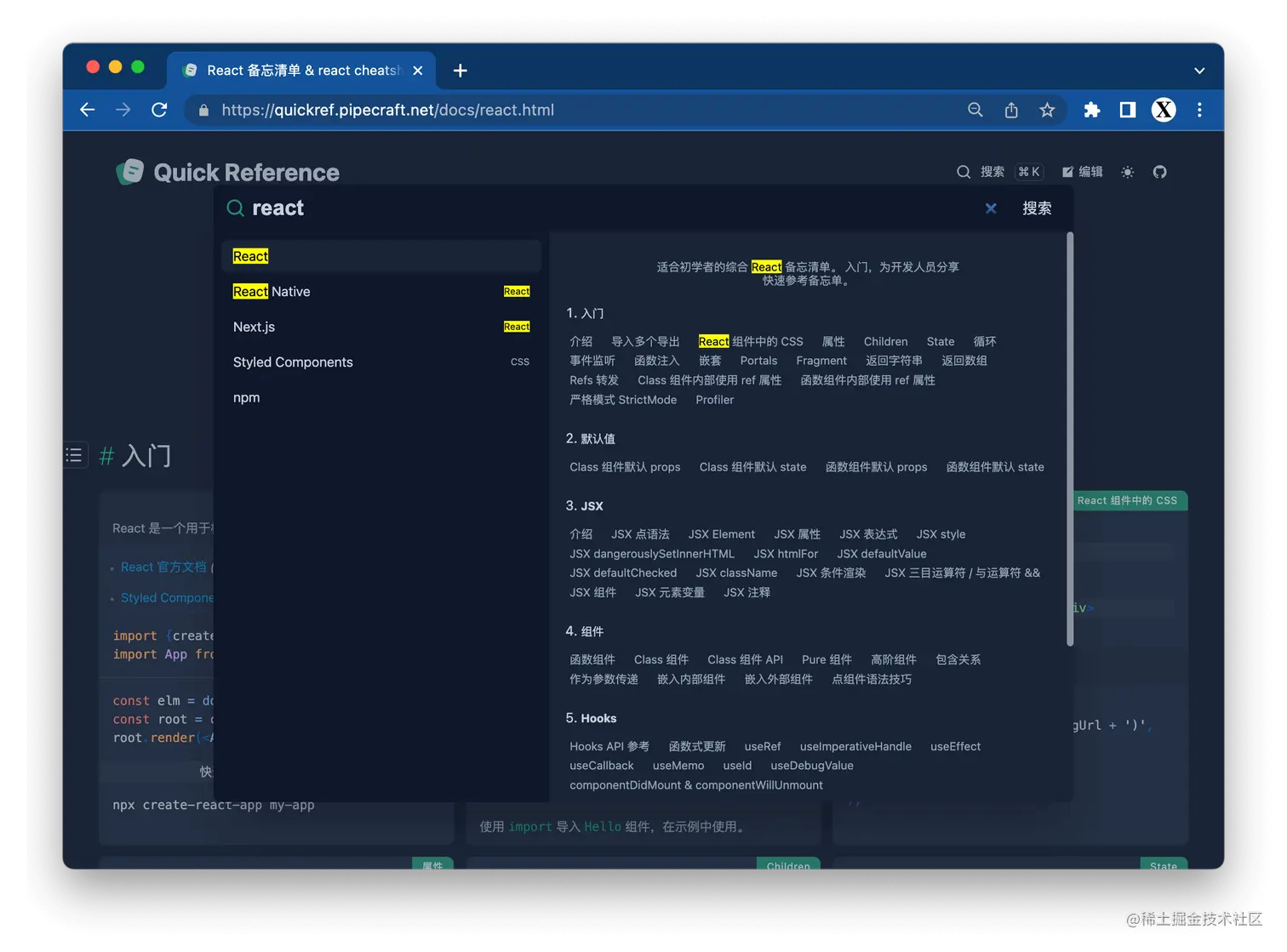The image size is (1287, 952).
Task: Open the 高阶组件 link
Action: [x=894, y=660]
